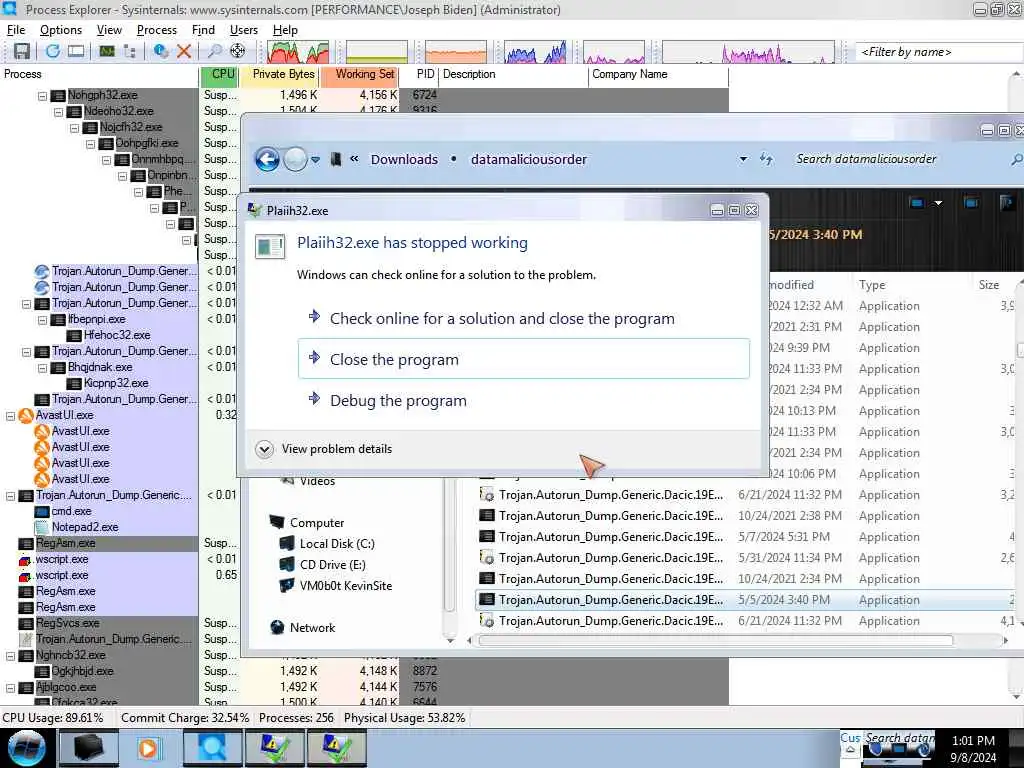Click the Find Window's Process crosshair icon
This screenshot has width=1024, height=768.
click(x=238, y=52)
